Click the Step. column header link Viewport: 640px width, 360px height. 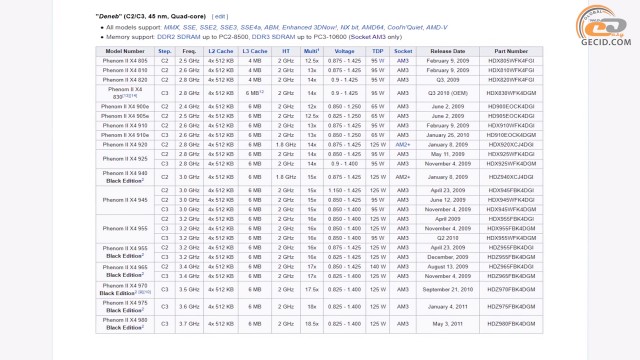tap(164, 51)
